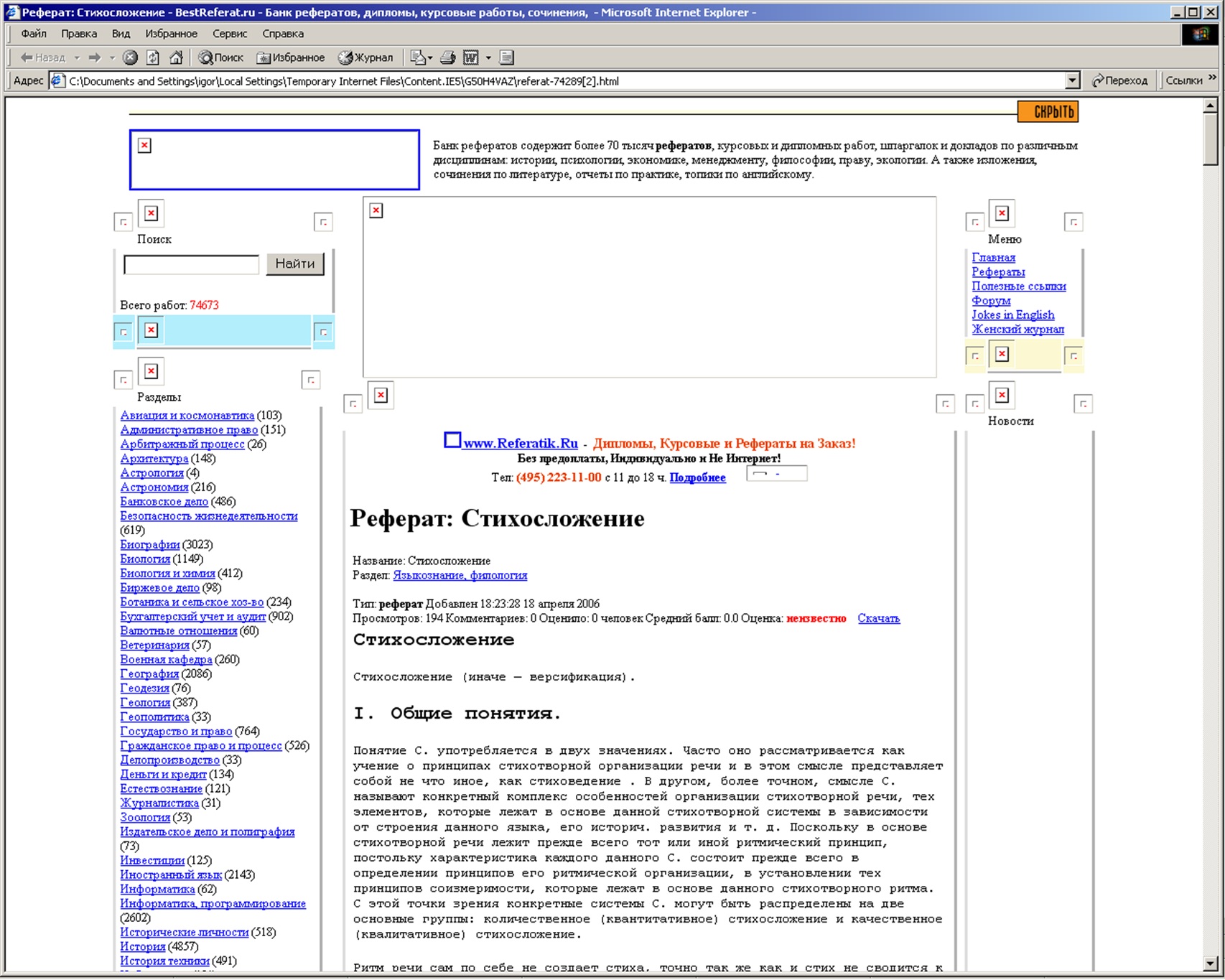Click the vertical scrollbar thumb
The height and width of the screenshot is (980, 1225).
pyautogui.click(x=1210, y=139)
